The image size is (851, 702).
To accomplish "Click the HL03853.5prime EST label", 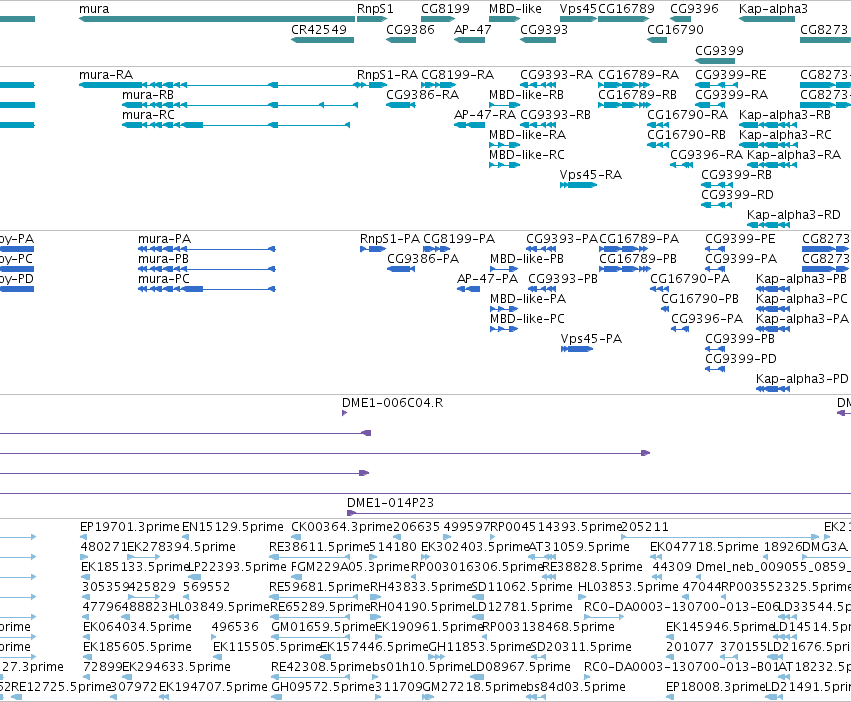I will (628, 587).
